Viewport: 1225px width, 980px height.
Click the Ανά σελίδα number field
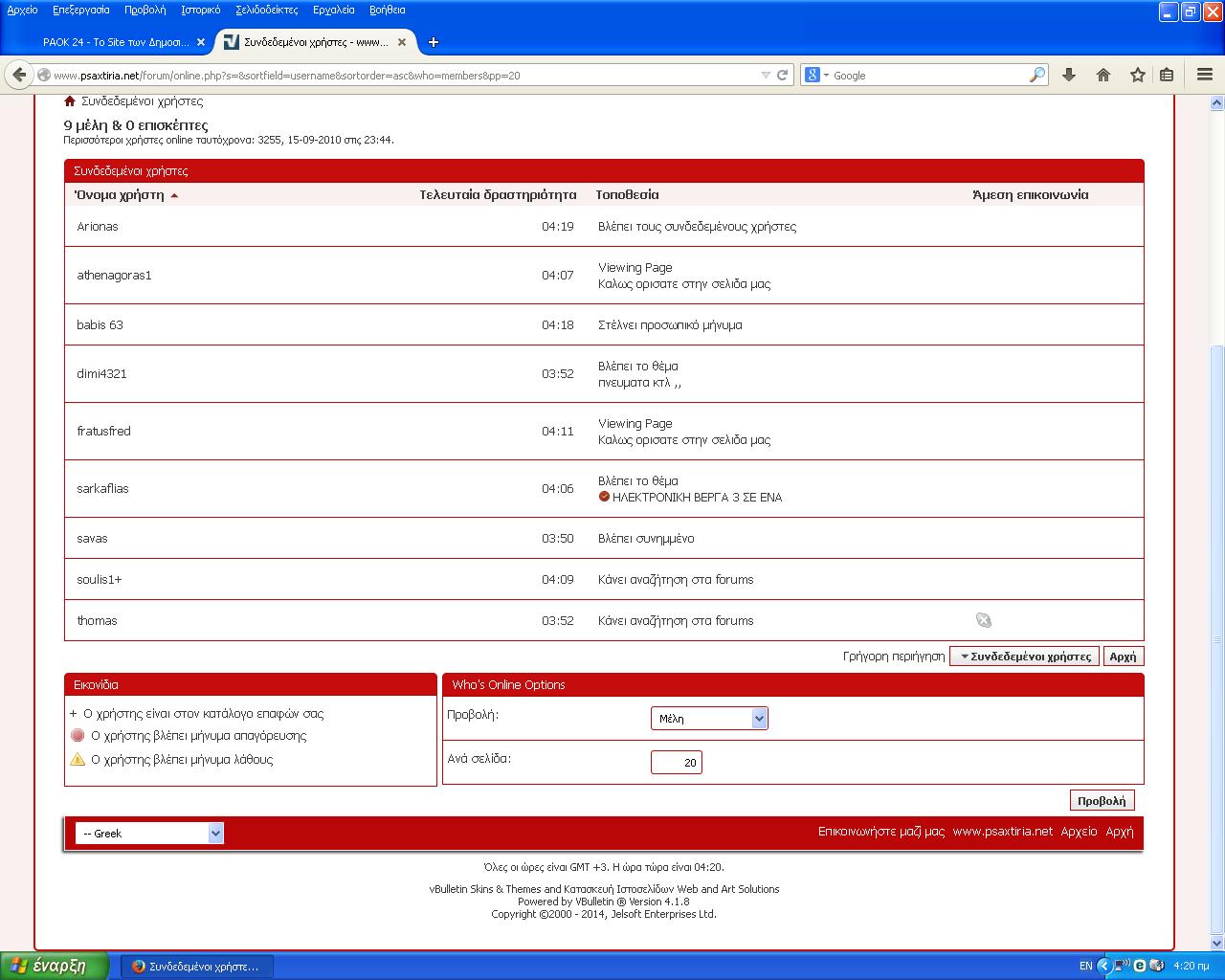tap(677, 763)
